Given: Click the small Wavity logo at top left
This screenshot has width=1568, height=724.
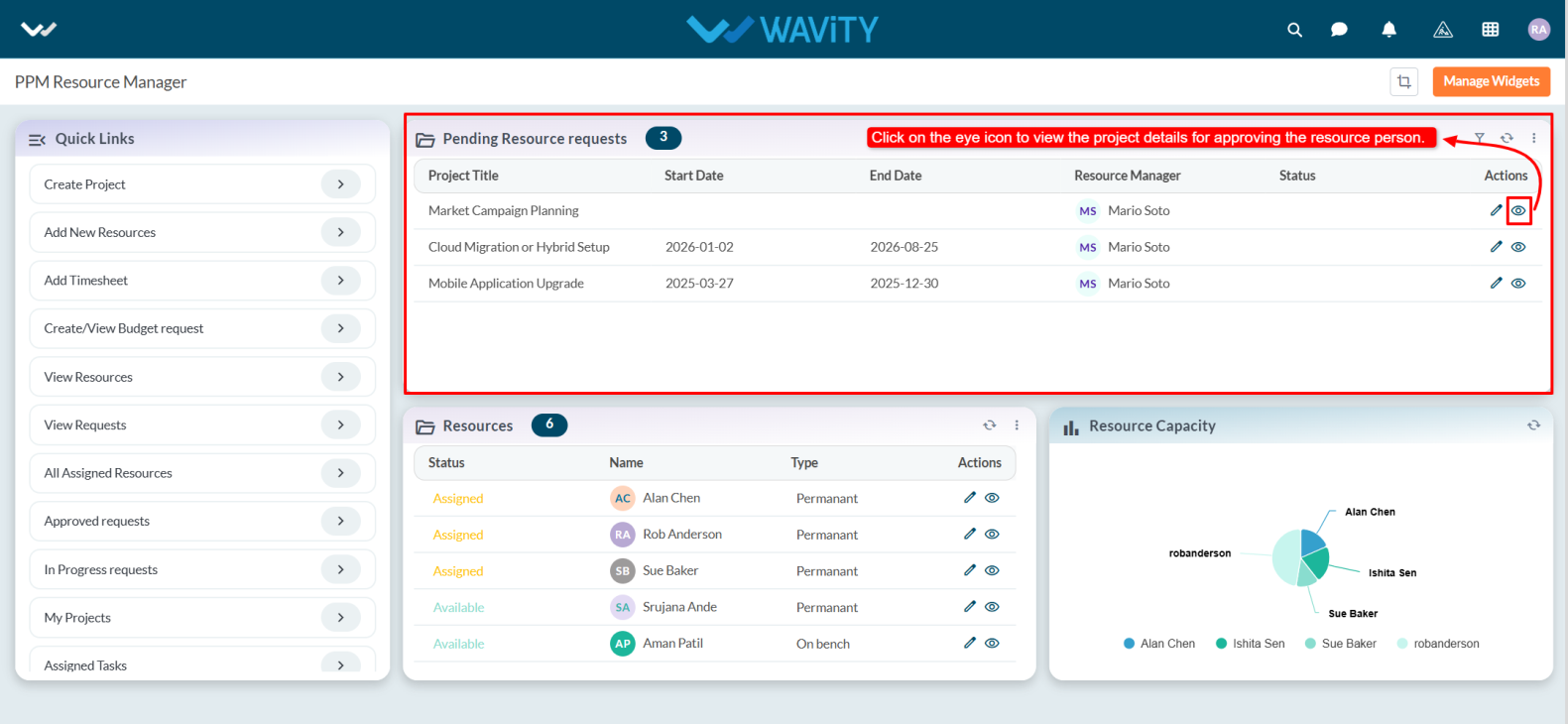Looking at the screenshot, I should point(39,30).
